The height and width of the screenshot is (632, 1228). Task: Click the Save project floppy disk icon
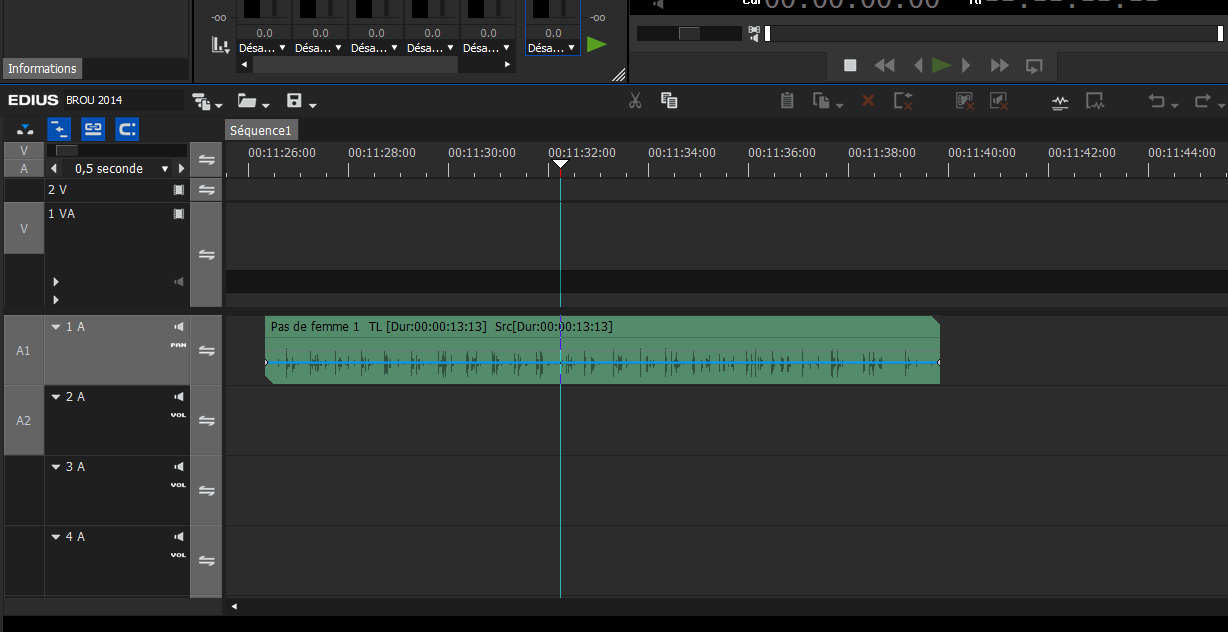pyautogui.click(x=294, y=101)
